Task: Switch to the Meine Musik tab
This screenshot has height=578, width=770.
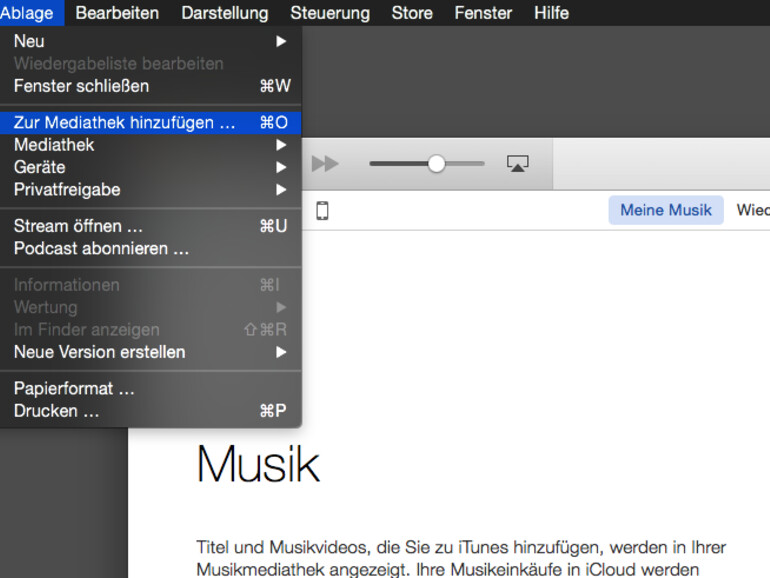Action: tap(666, 210)
